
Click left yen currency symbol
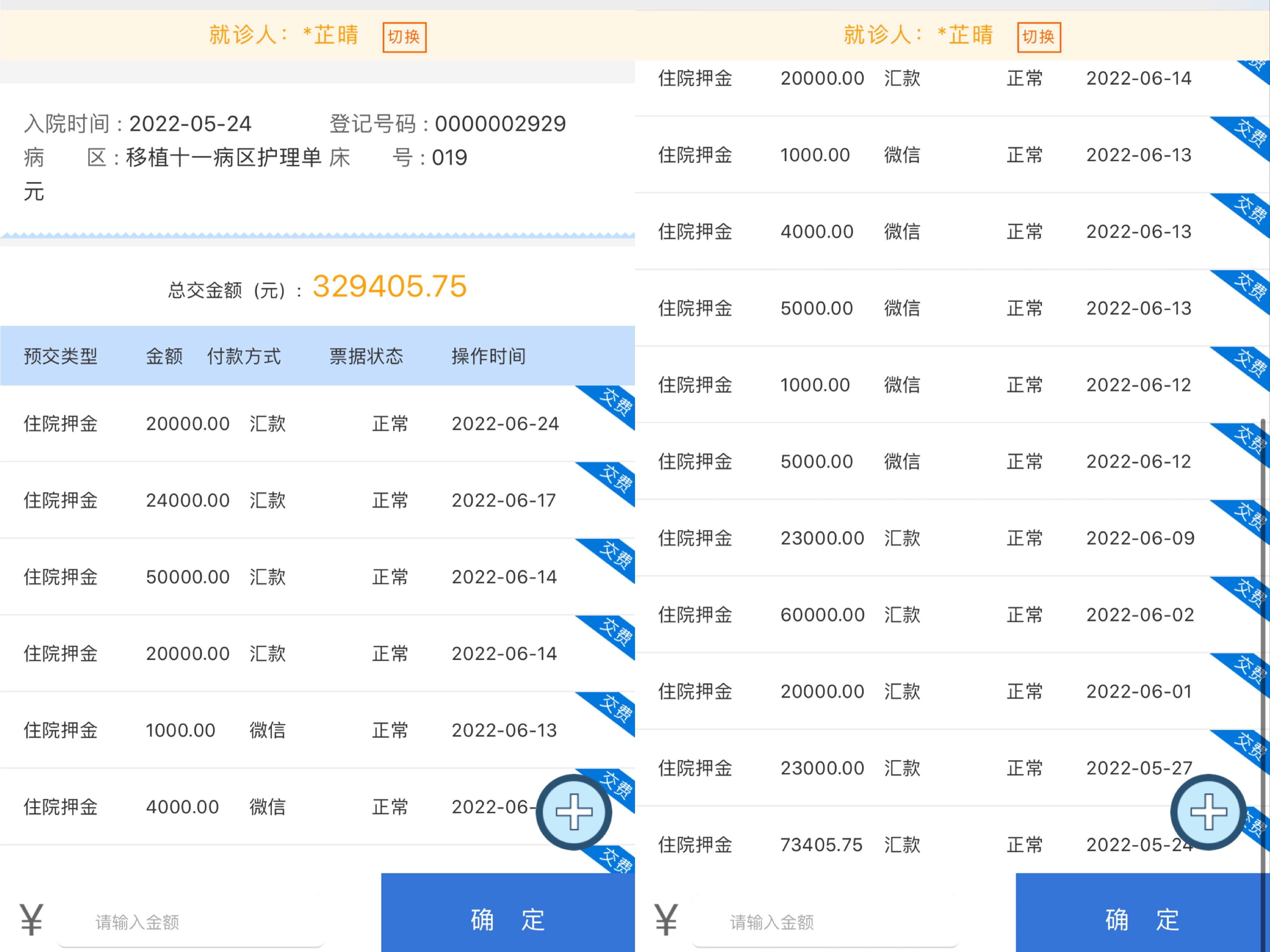31,919
